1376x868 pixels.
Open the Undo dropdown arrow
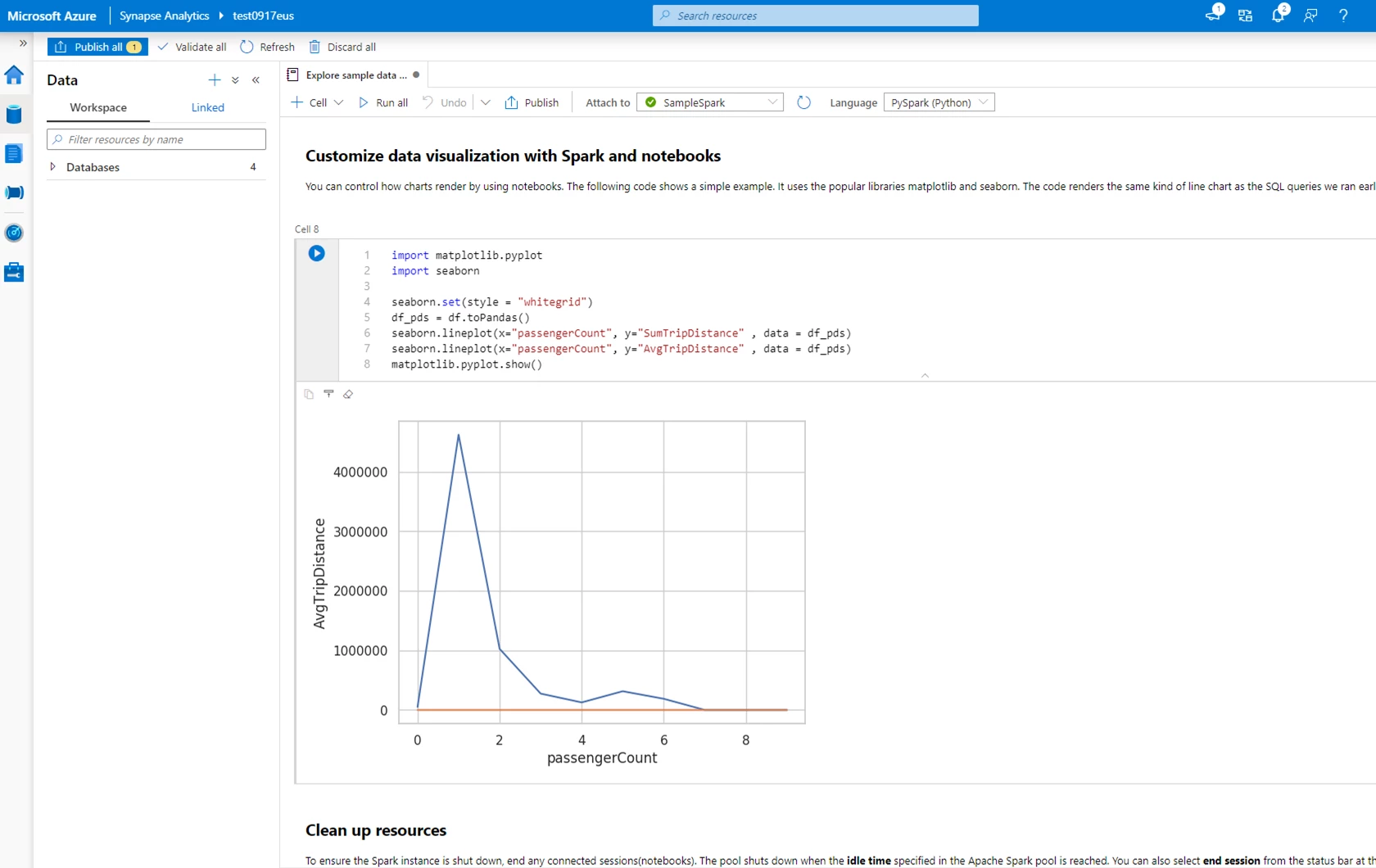pyautogui.click(x=486, y=102)
